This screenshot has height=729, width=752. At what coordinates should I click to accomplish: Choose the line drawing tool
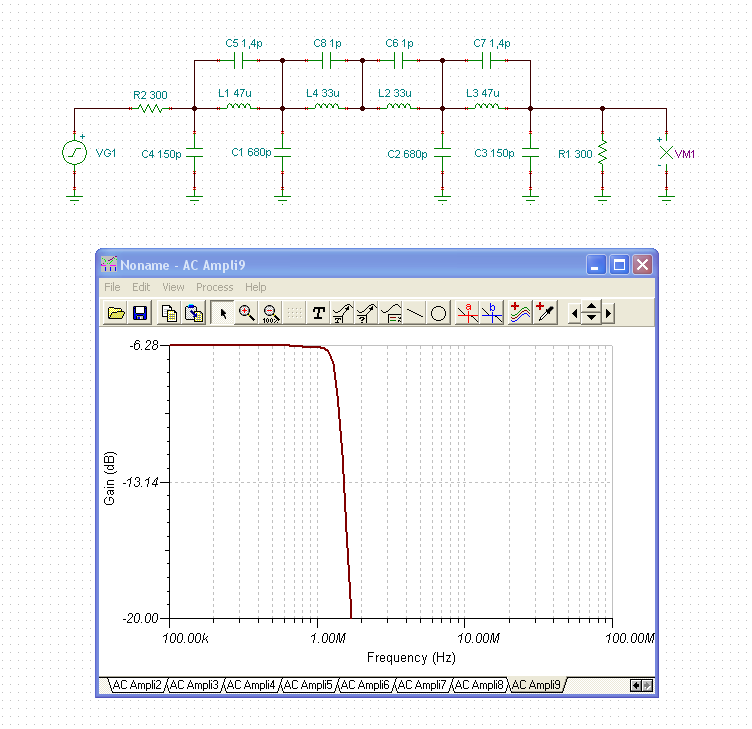[x=415, y=313]
